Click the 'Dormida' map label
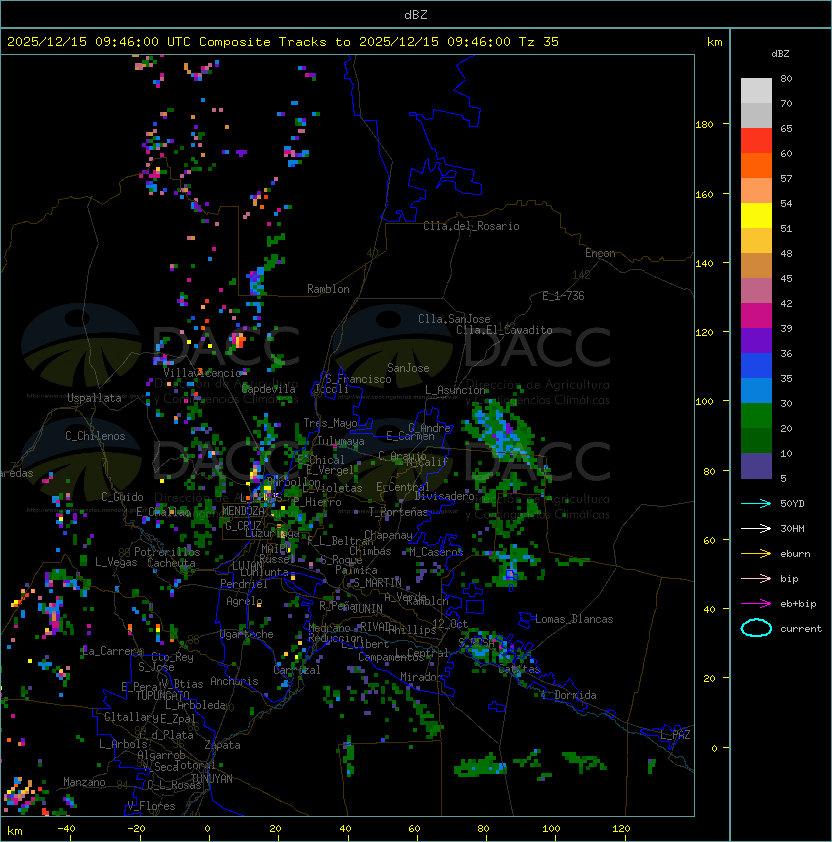 click(x=575, y=695)
